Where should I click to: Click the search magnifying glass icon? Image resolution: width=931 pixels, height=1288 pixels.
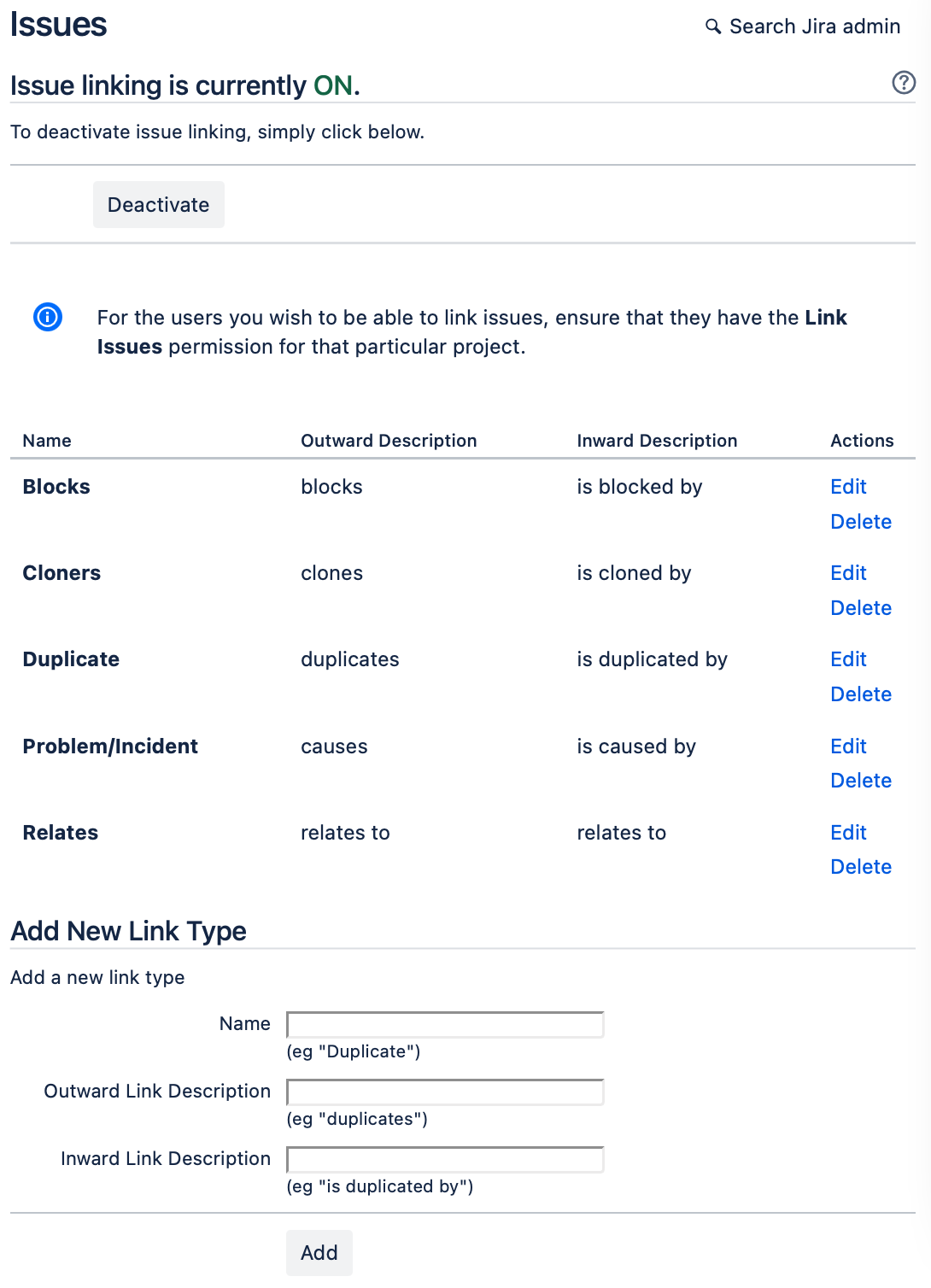(714, 26)
